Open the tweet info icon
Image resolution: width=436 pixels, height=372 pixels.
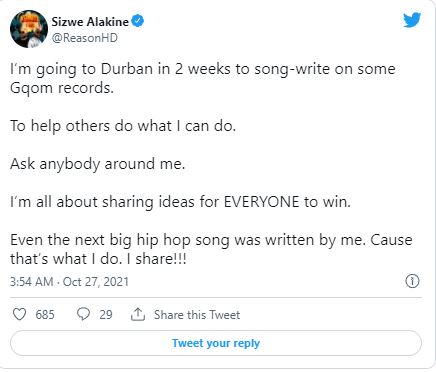412,281
